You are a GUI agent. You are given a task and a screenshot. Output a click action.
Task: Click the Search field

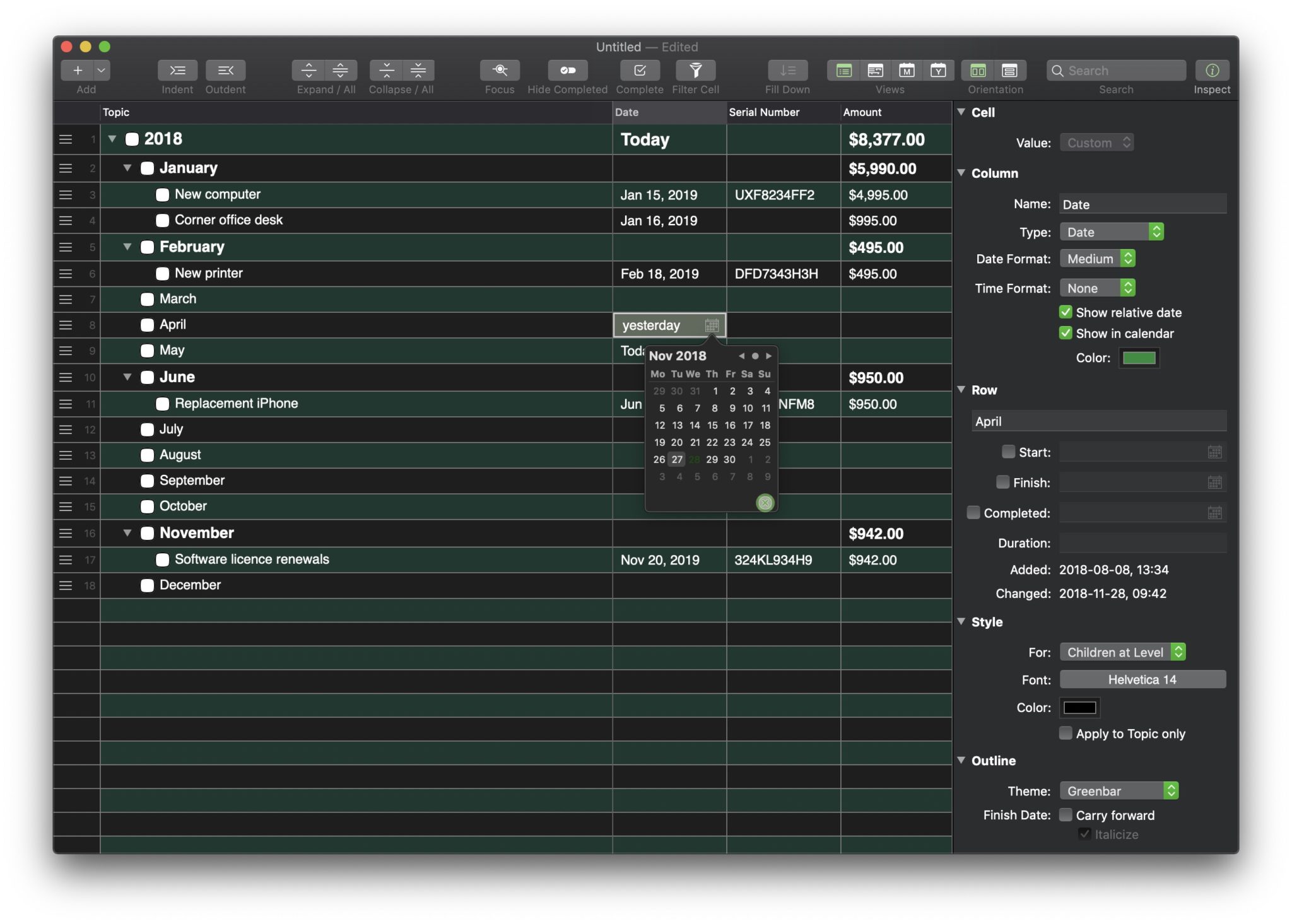[x=1116, y=70]
